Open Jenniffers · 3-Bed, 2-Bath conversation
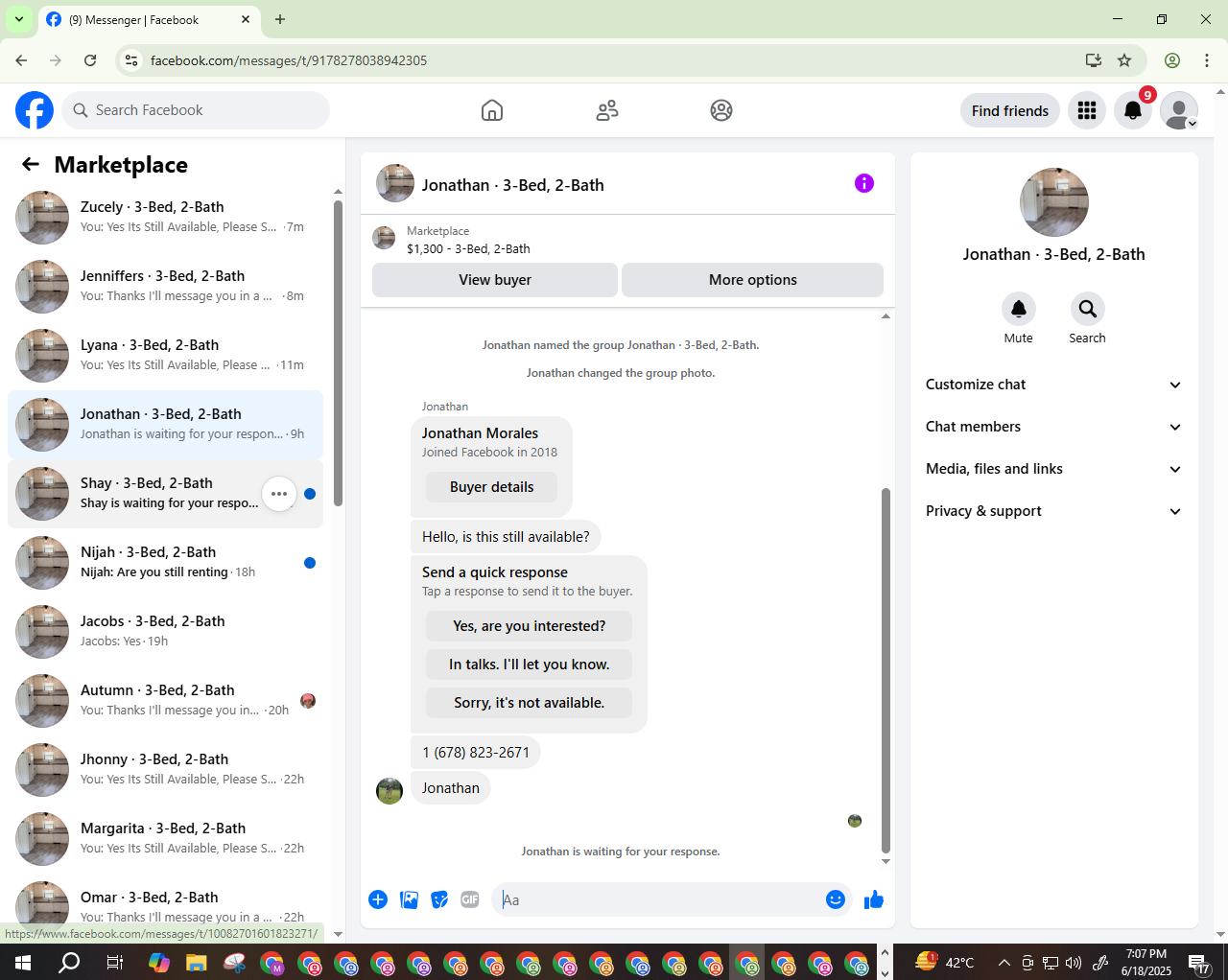Image resolution: width=1228 pixels, height=980 pixels. click(165, 287)
